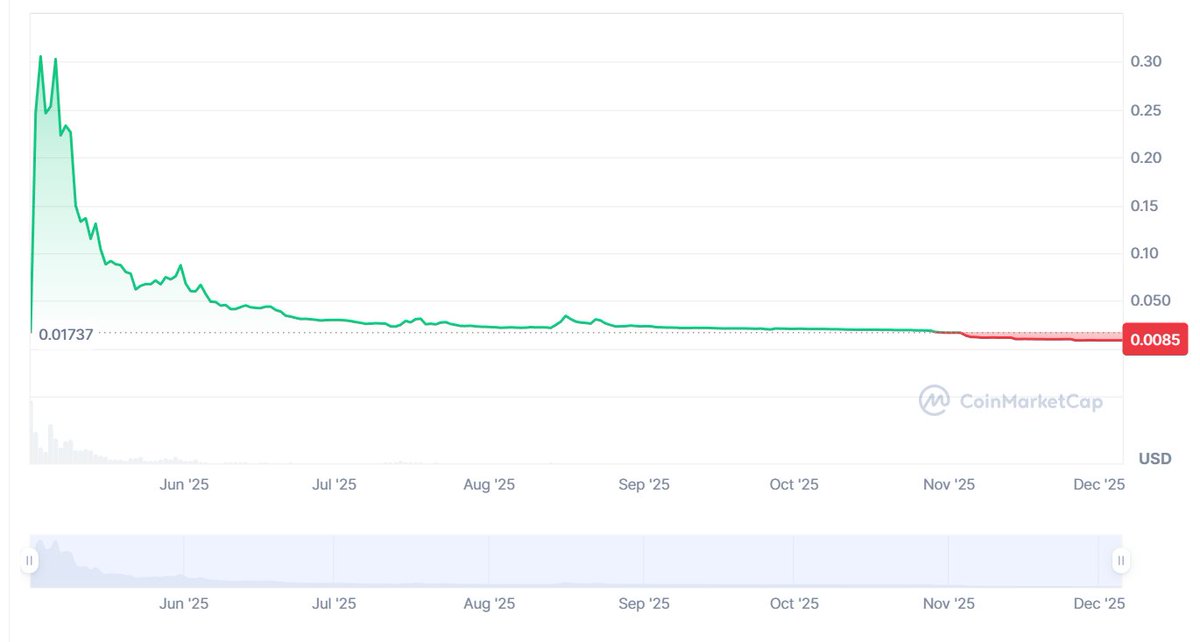Click Nov '25 in the range navigator
Viewport: 1200px width, 642px height.
949,603
